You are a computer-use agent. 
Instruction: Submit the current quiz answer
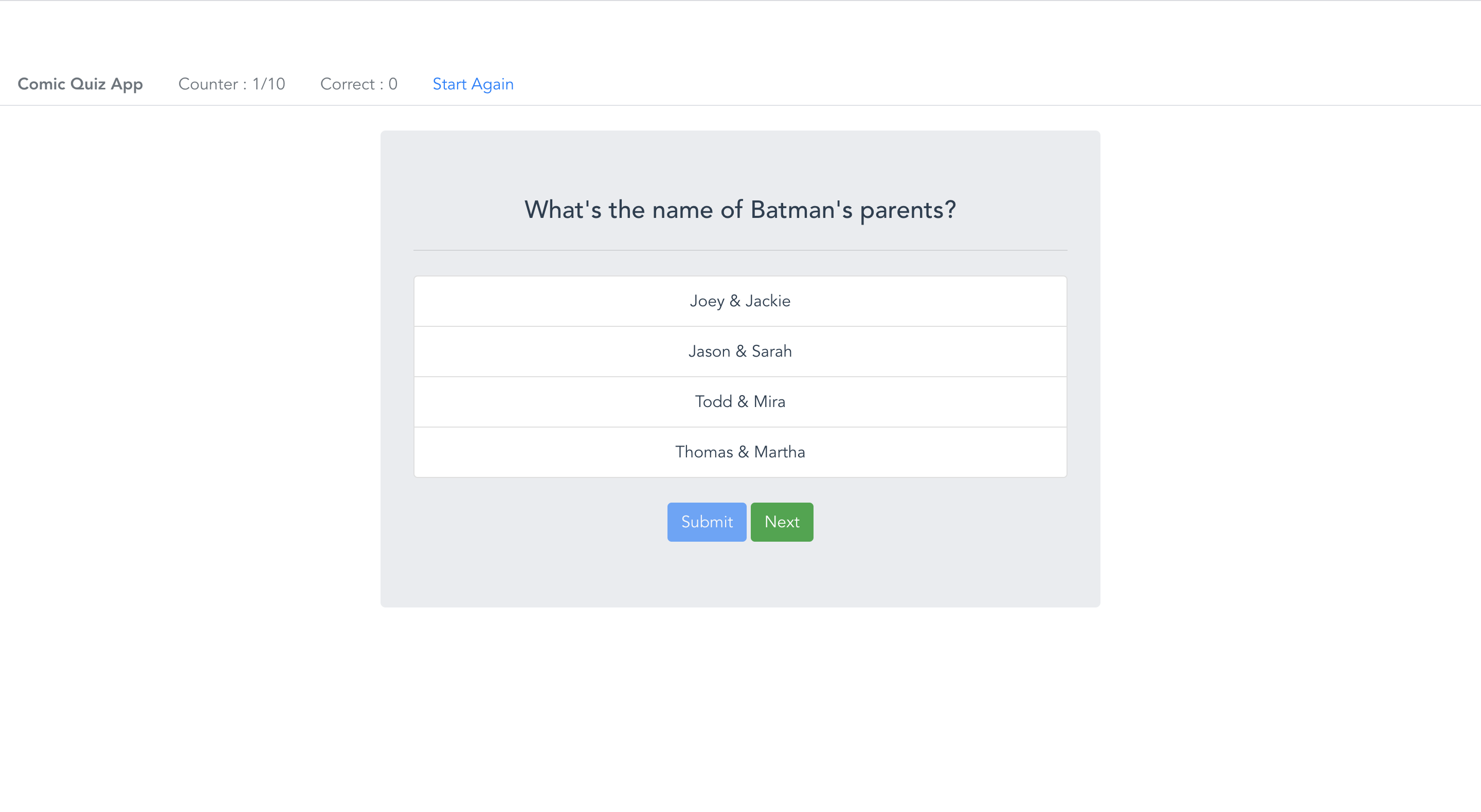point(707,522)
